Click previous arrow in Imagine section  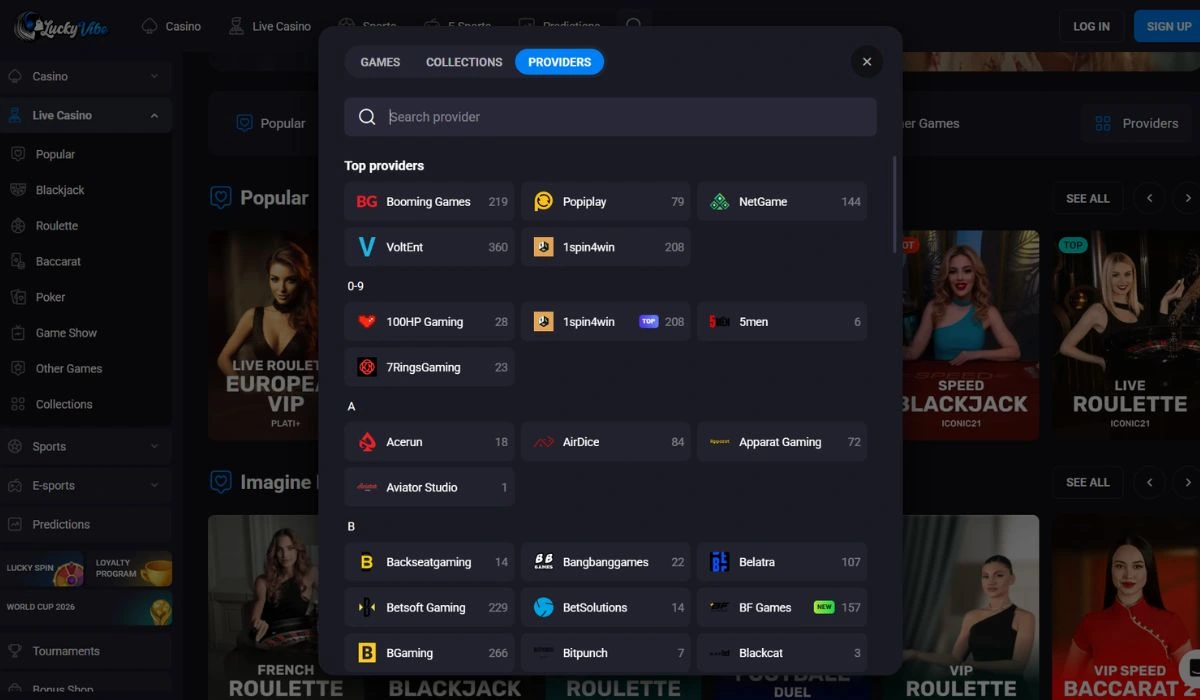coord(1150,482)
